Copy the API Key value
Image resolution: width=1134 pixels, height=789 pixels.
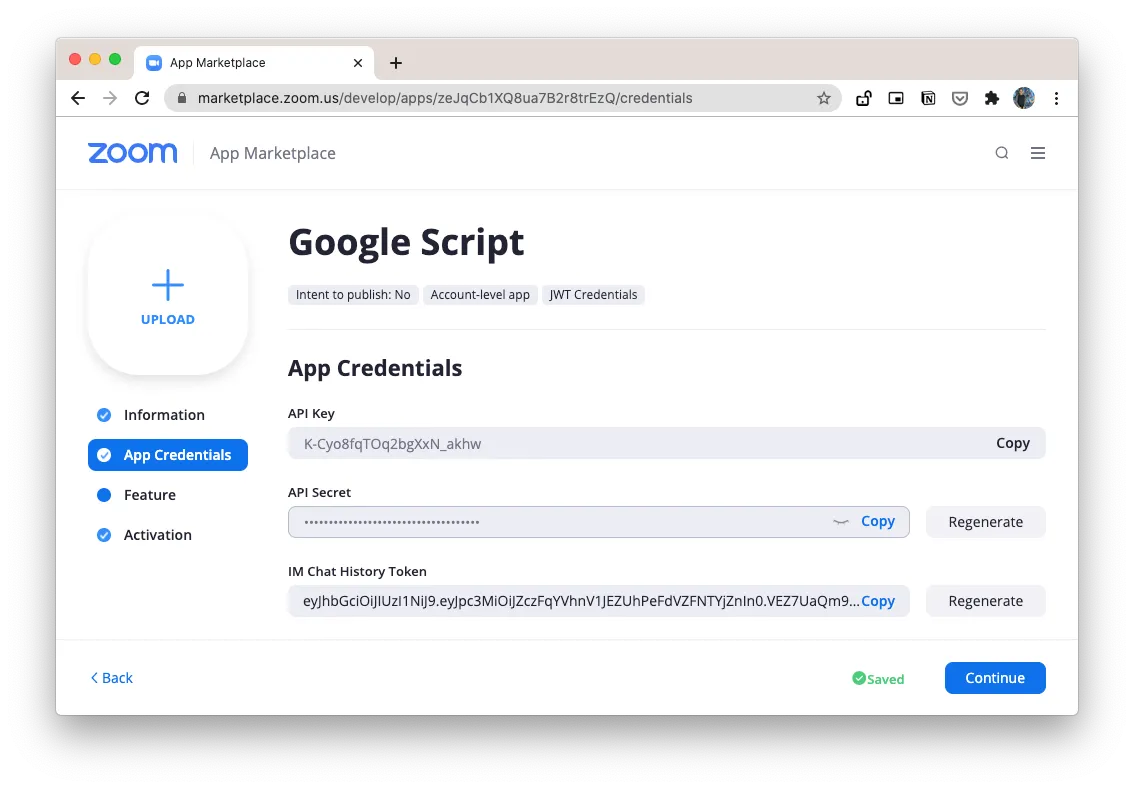pos(1013,443)
